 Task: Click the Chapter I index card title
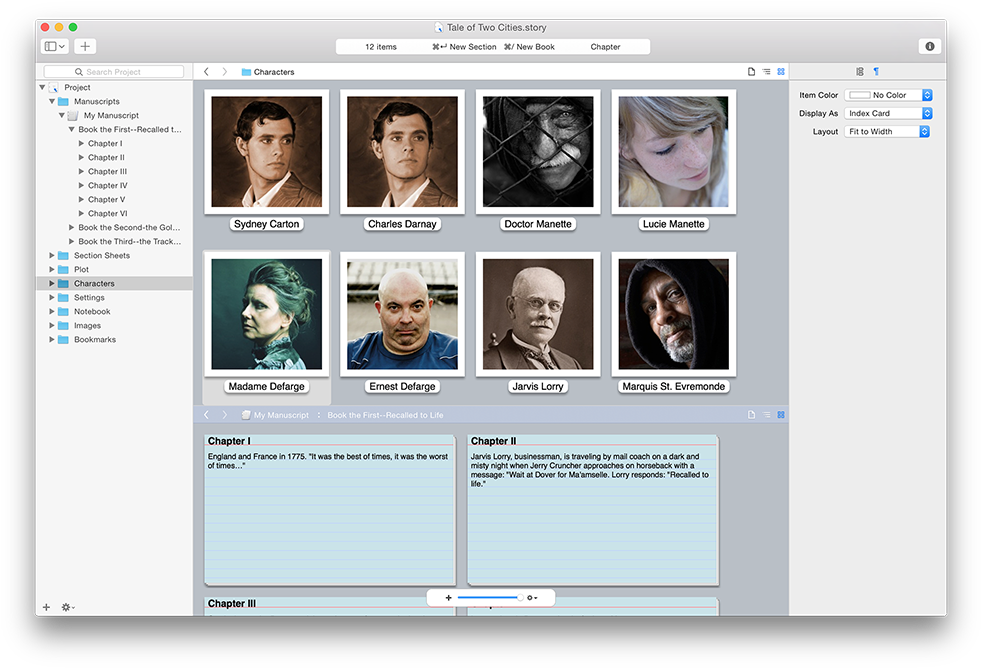tap(229, 441)
